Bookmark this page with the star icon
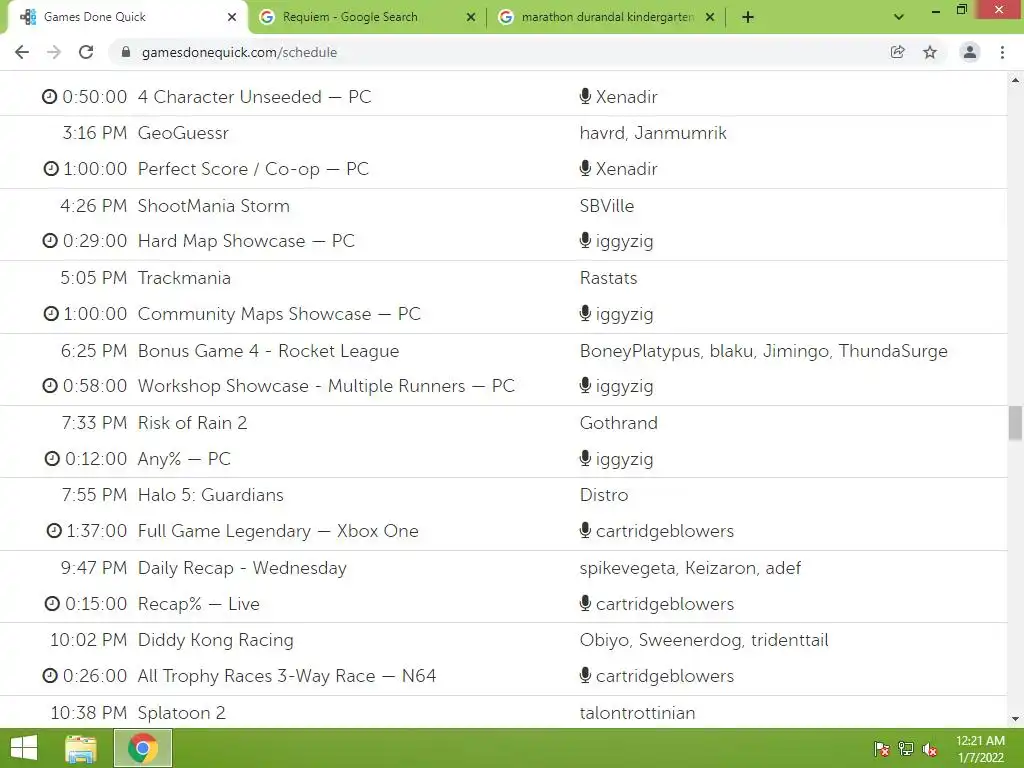The image size is (1024, 768). (930, 52)
